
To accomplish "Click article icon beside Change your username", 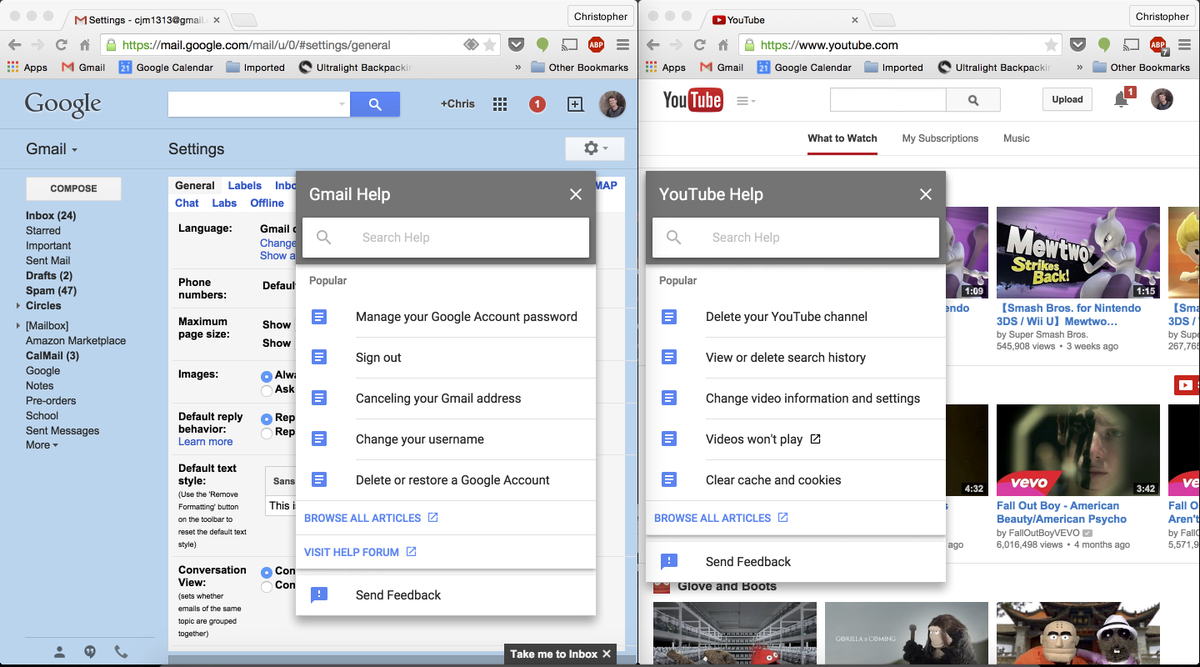I will click(x=319, y=439).
